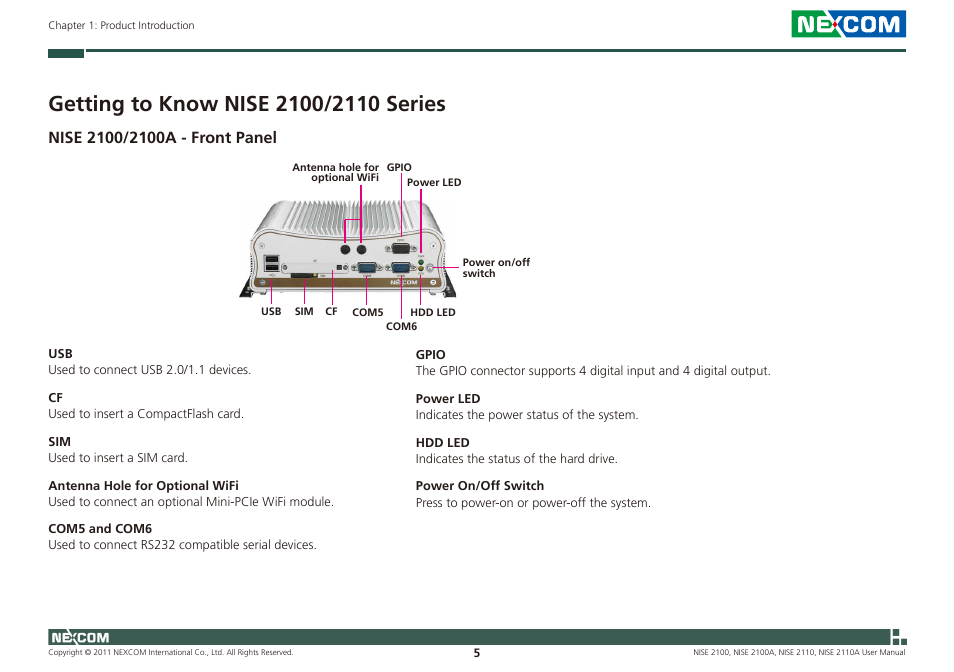The width and height of the screenshot is (954, 672).
Task: Click the 'Antenna hole for optional WiFi' diagram label
Action: point(335,172)
